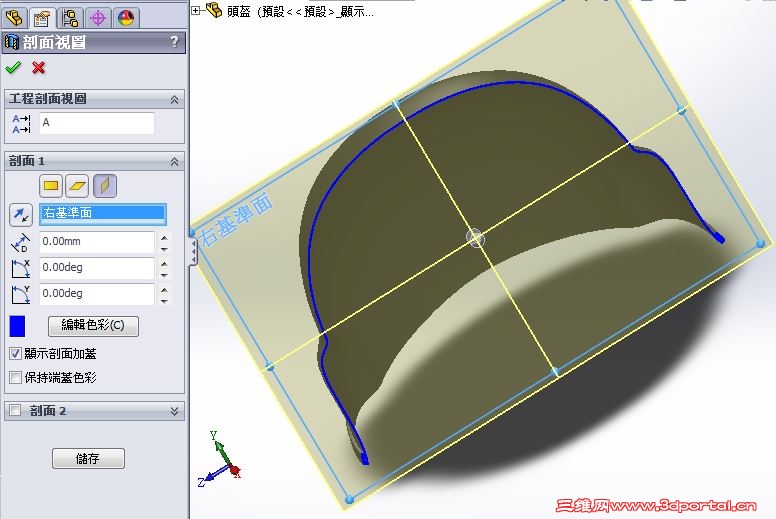
Task: Click the blue section color swatch
Action: (17, 327)
